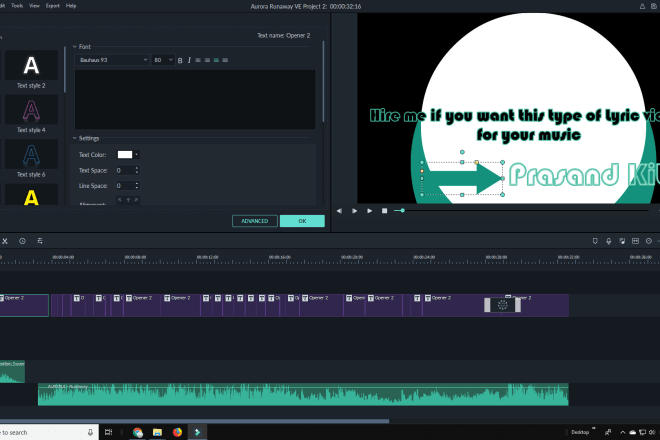Click inside the dark text editing box

[195, 99]
